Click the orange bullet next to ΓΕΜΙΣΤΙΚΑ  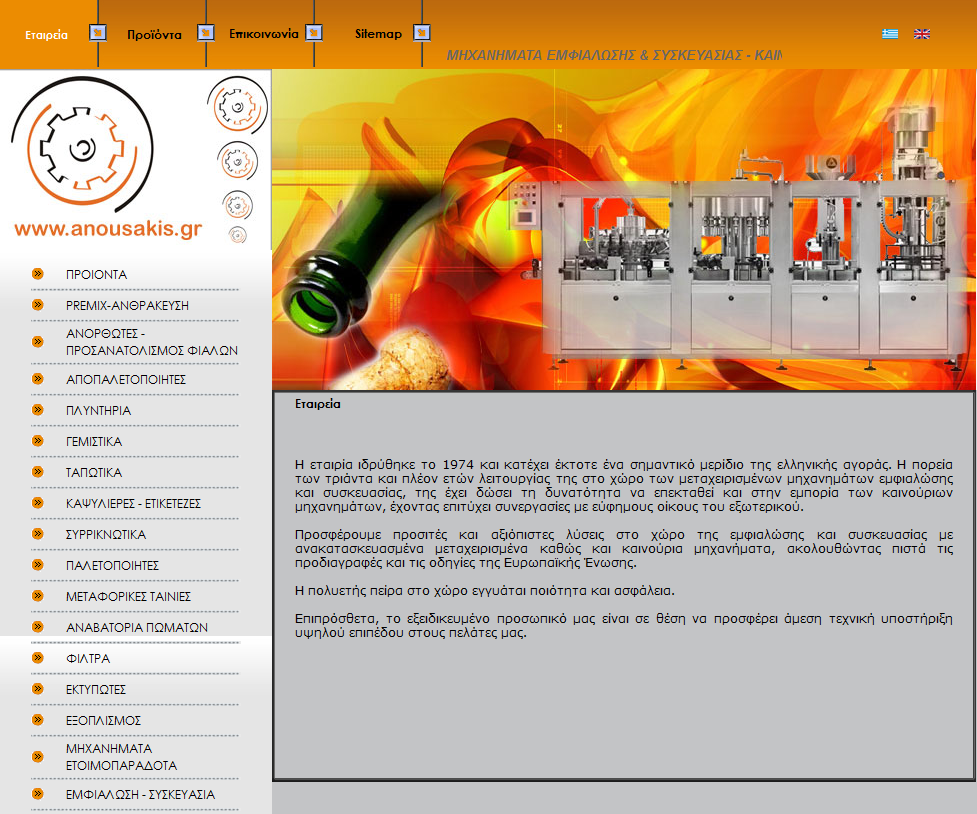coord(38,441)
